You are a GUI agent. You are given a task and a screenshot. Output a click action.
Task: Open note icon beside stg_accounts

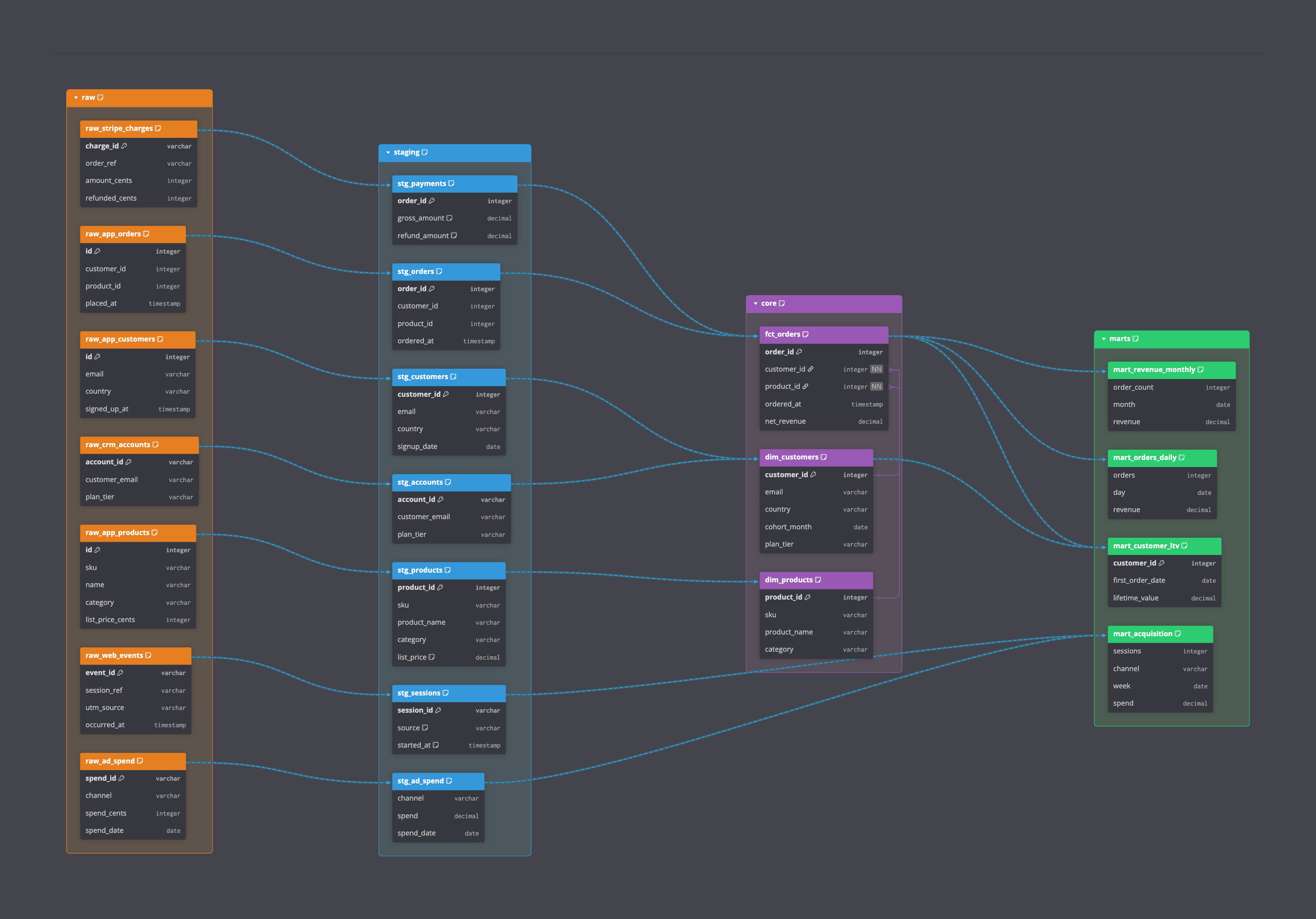point(448,482)
